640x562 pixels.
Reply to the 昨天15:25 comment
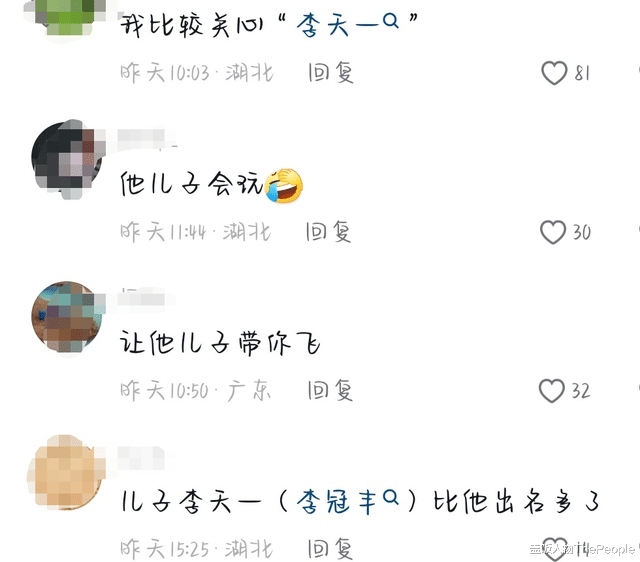pos(330,549)
